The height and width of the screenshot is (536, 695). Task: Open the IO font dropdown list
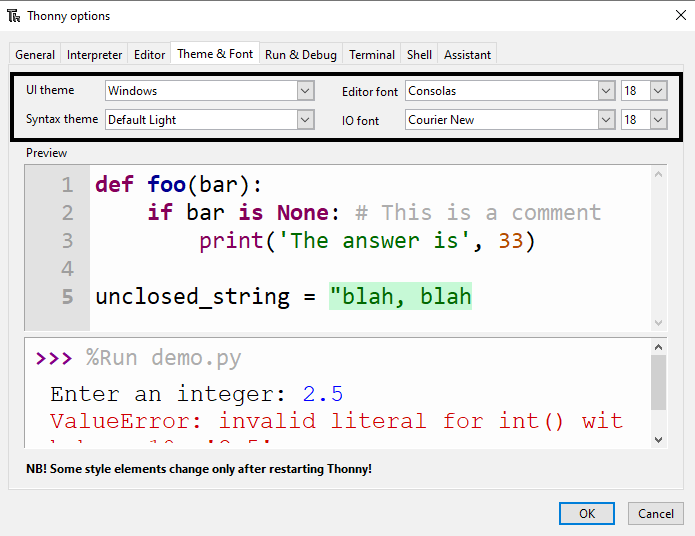coord(606,120)
